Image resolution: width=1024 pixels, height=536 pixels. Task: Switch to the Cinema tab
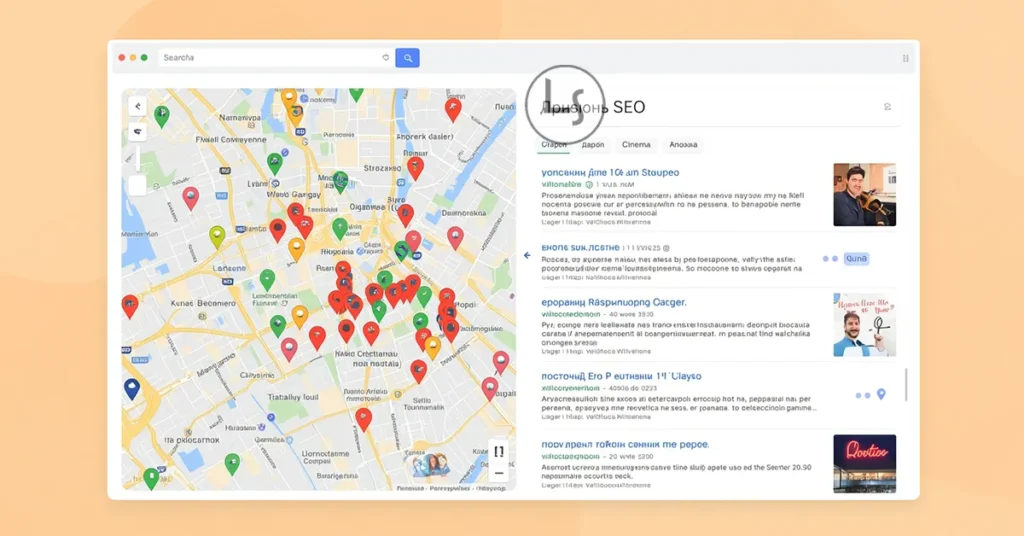[636, 145]
